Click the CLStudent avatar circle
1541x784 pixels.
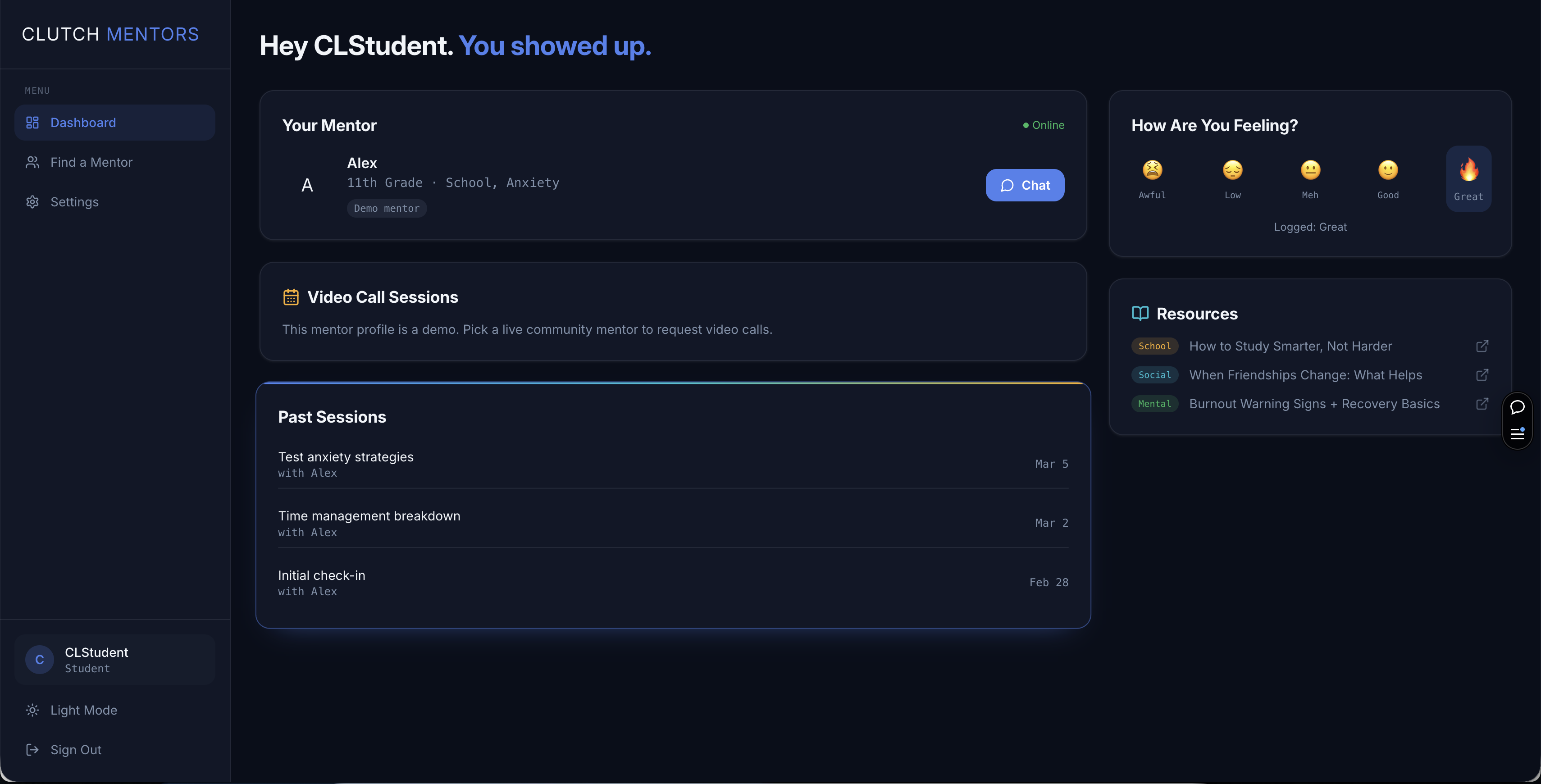click(x=40, y=660)
